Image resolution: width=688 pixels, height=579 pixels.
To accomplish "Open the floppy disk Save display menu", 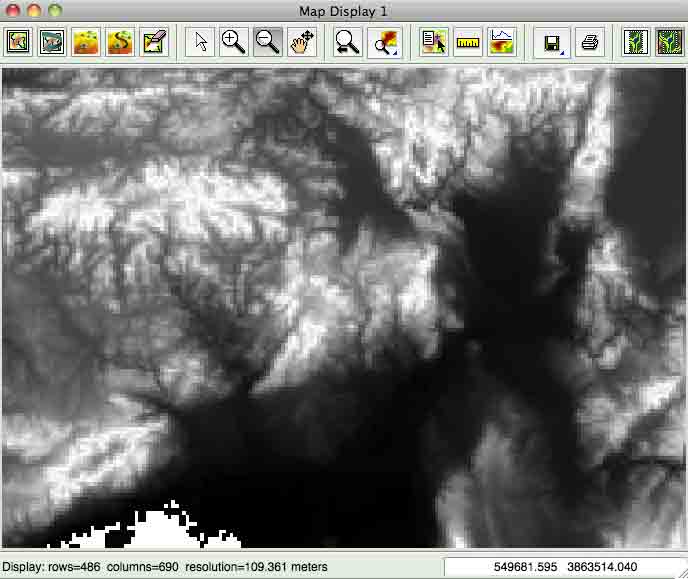I will (552, 42).
